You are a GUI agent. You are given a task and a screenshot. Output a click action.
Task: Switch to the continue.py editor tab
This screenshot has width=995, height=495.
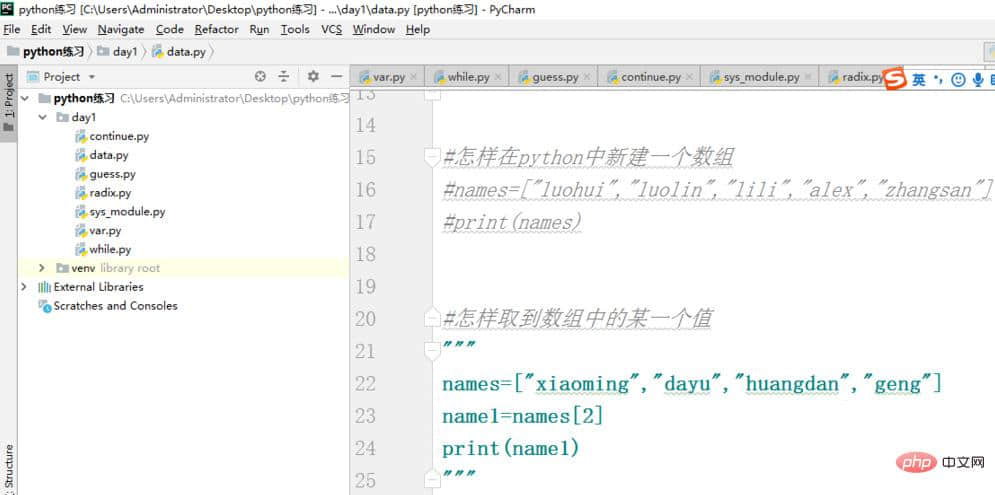pos(650,77)
